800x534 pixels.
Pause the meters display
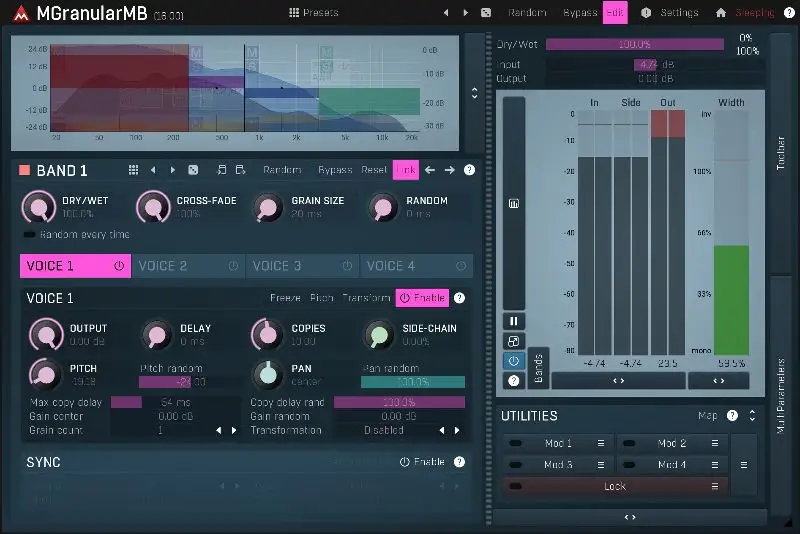[514, 321]
